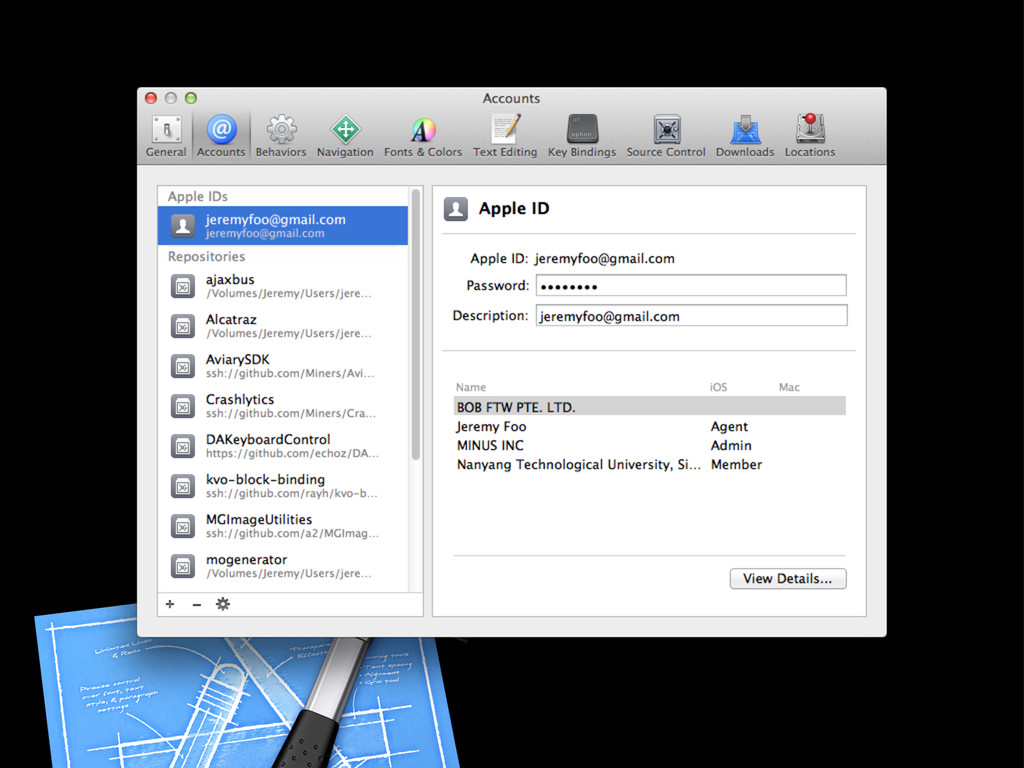
Task: Select the Accounts preferences icon
Action: point(221,136)
